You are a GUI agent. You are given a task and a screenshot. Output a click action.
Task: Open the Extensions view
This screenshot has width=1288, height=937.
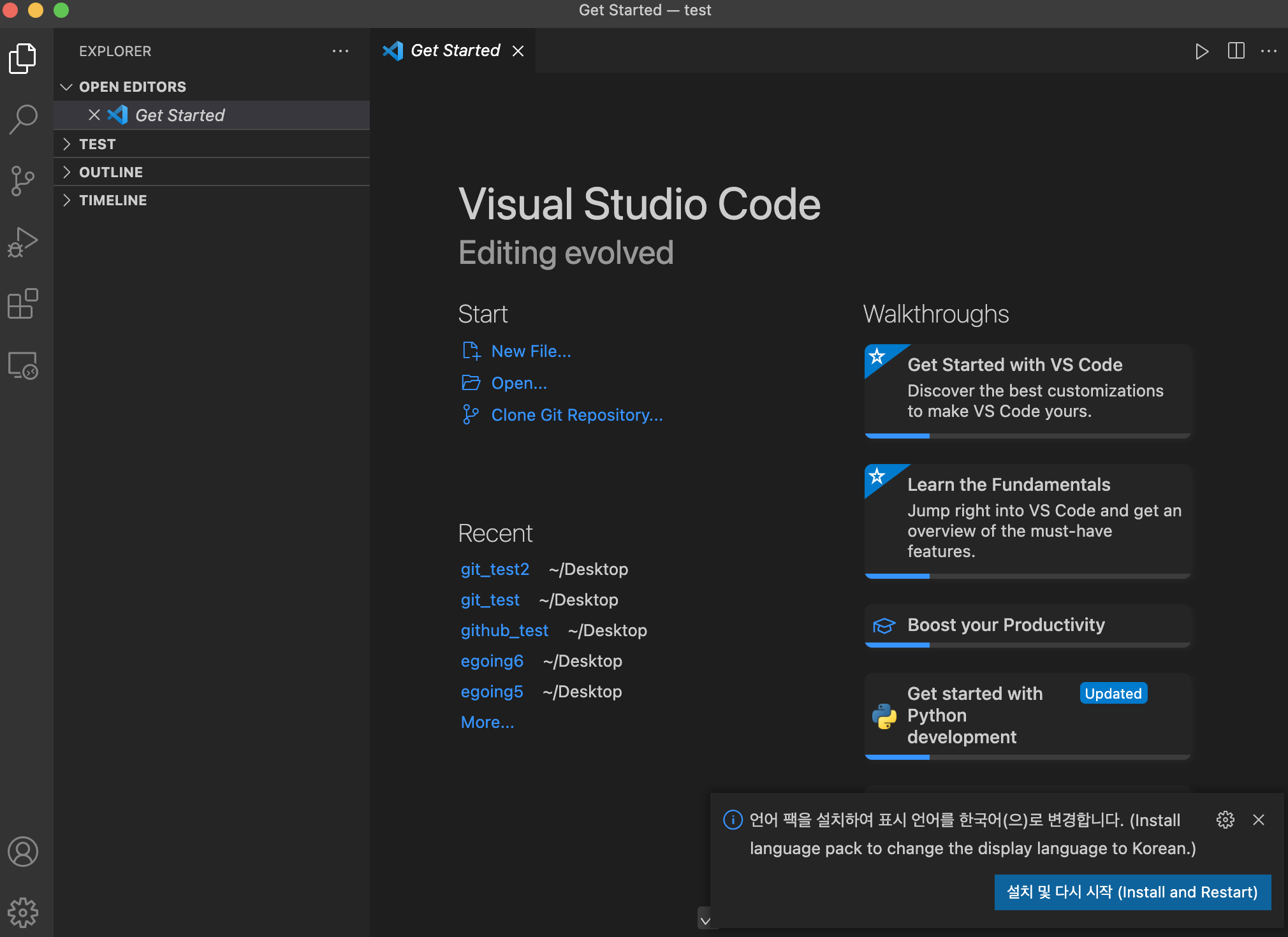click(x=24, y=304)
